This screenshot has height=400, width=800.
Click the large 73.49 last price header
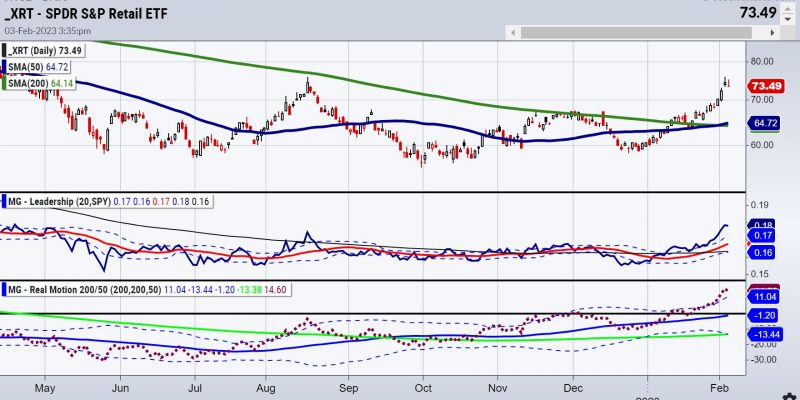[758, 13]
